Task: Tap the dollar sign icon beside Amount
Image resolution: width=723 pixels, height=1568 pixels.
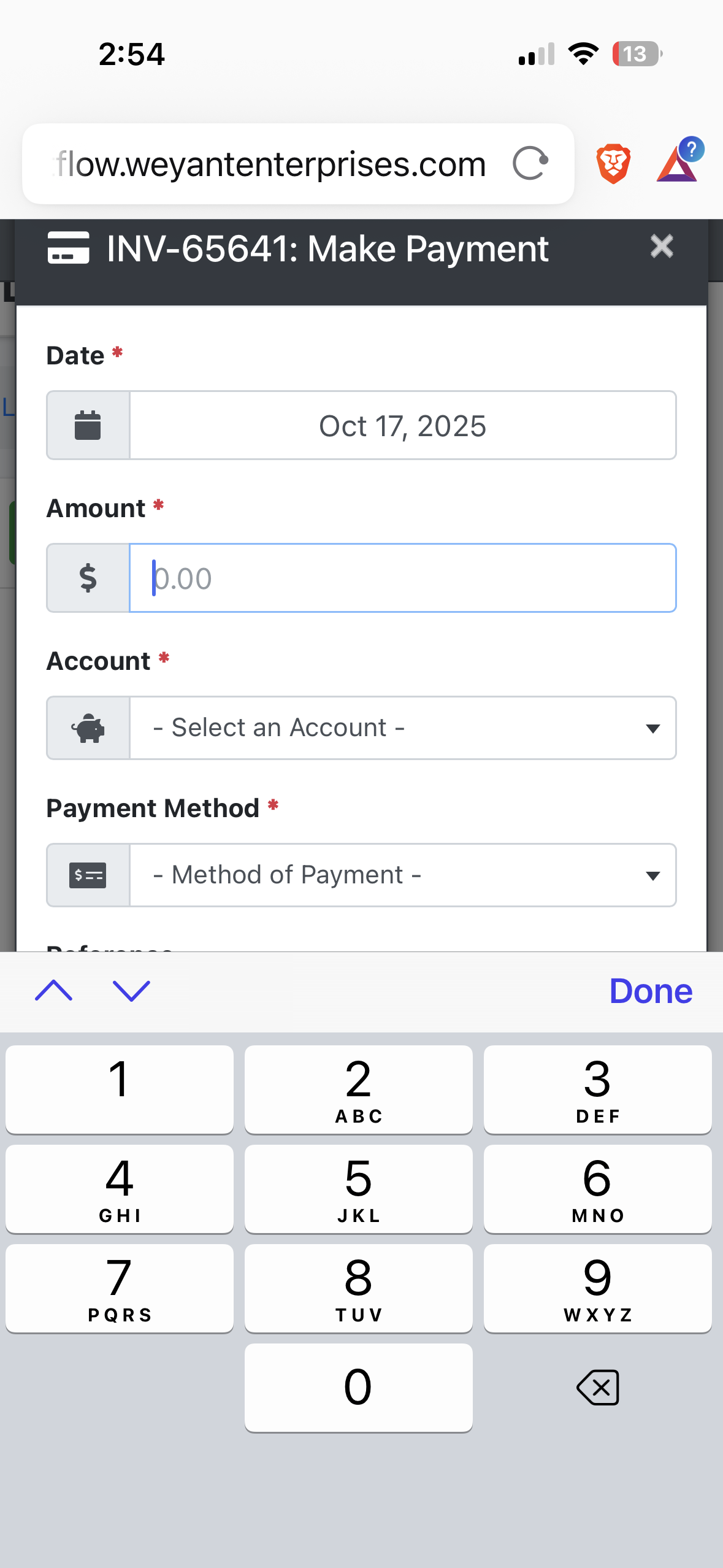Action: [88, 578]
